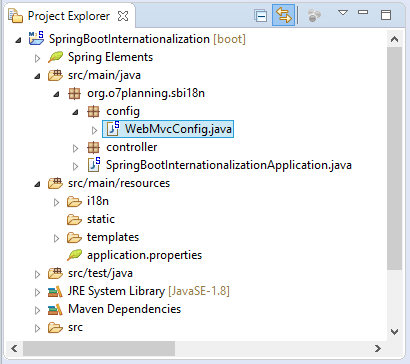Select WebMvcConfig.java file
Screen dimensions: 410x364
coord(168,129)
